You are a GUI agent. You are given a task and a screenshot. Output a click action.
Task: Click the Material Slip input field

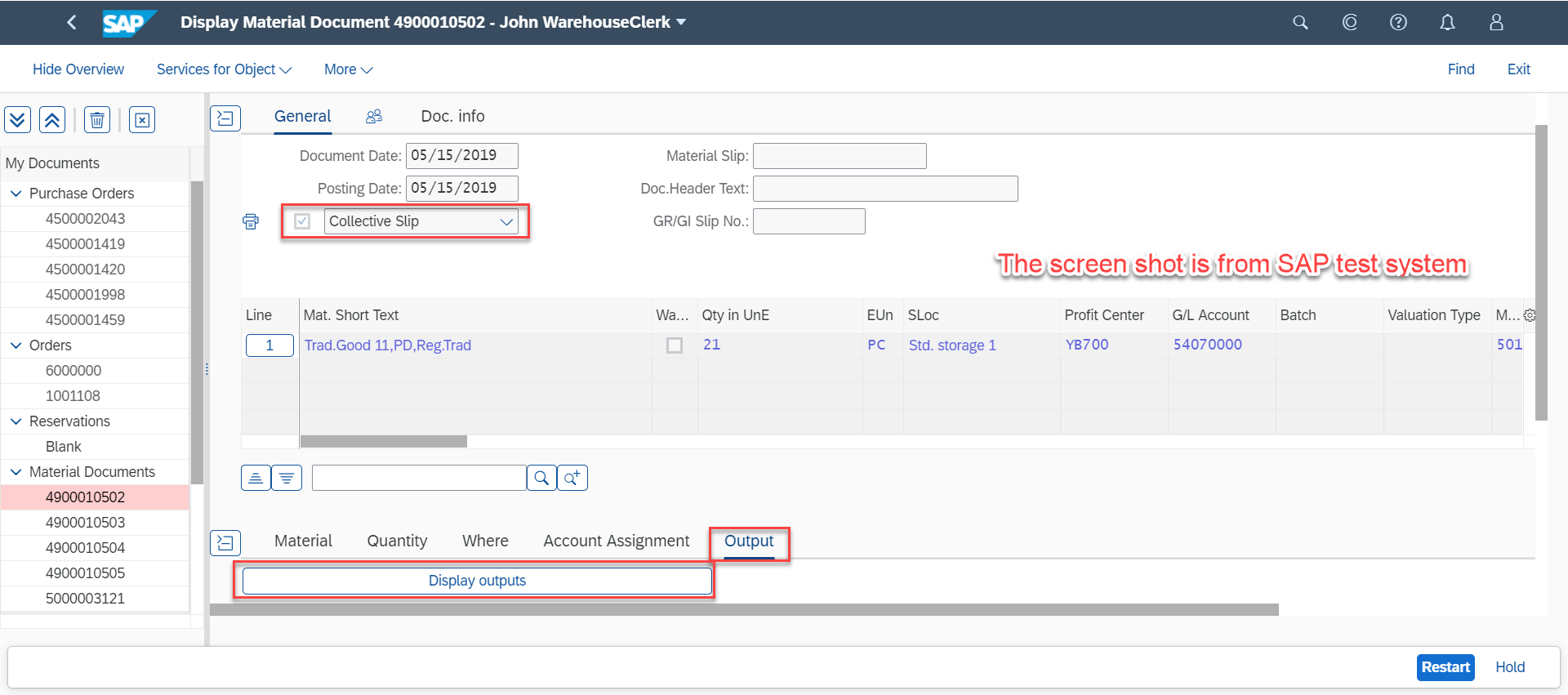click(x=840, y=156)
